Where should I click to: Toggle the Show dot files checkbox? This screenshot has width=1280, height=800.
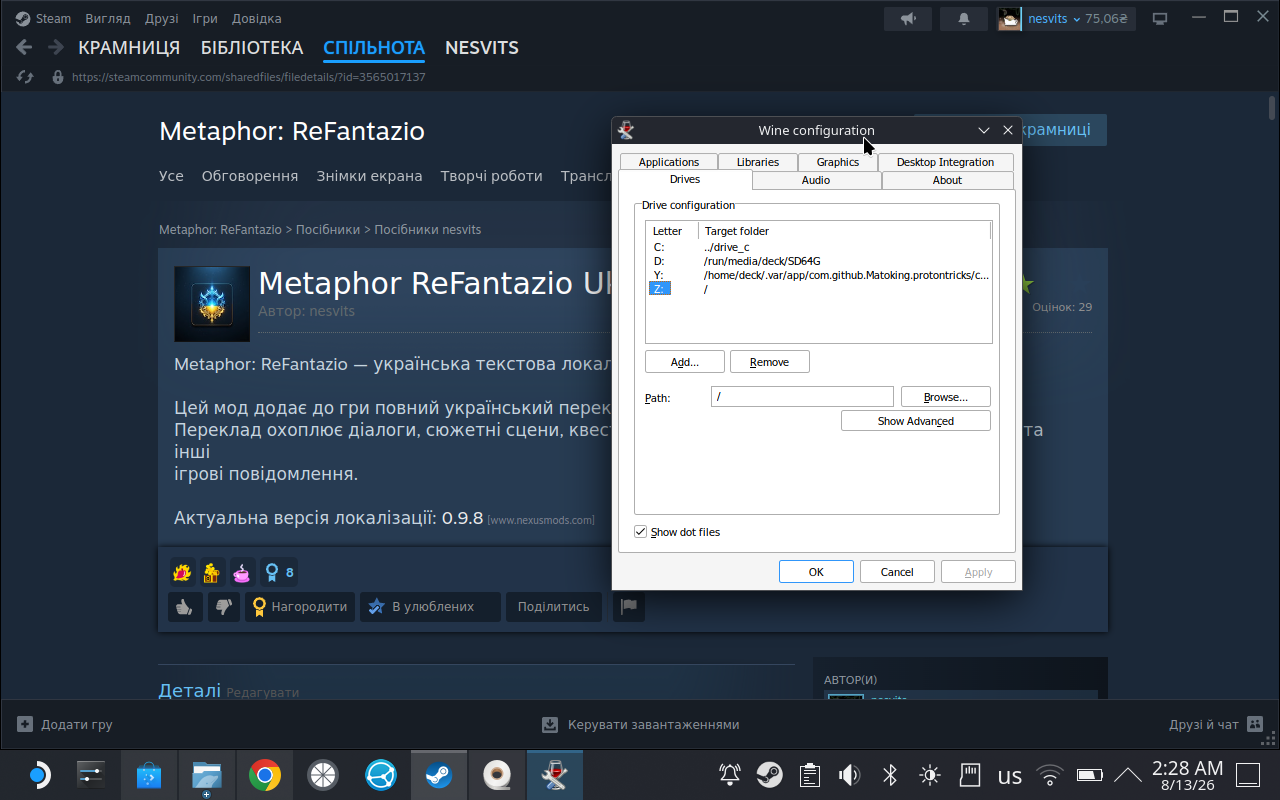(x=641, y=532)
